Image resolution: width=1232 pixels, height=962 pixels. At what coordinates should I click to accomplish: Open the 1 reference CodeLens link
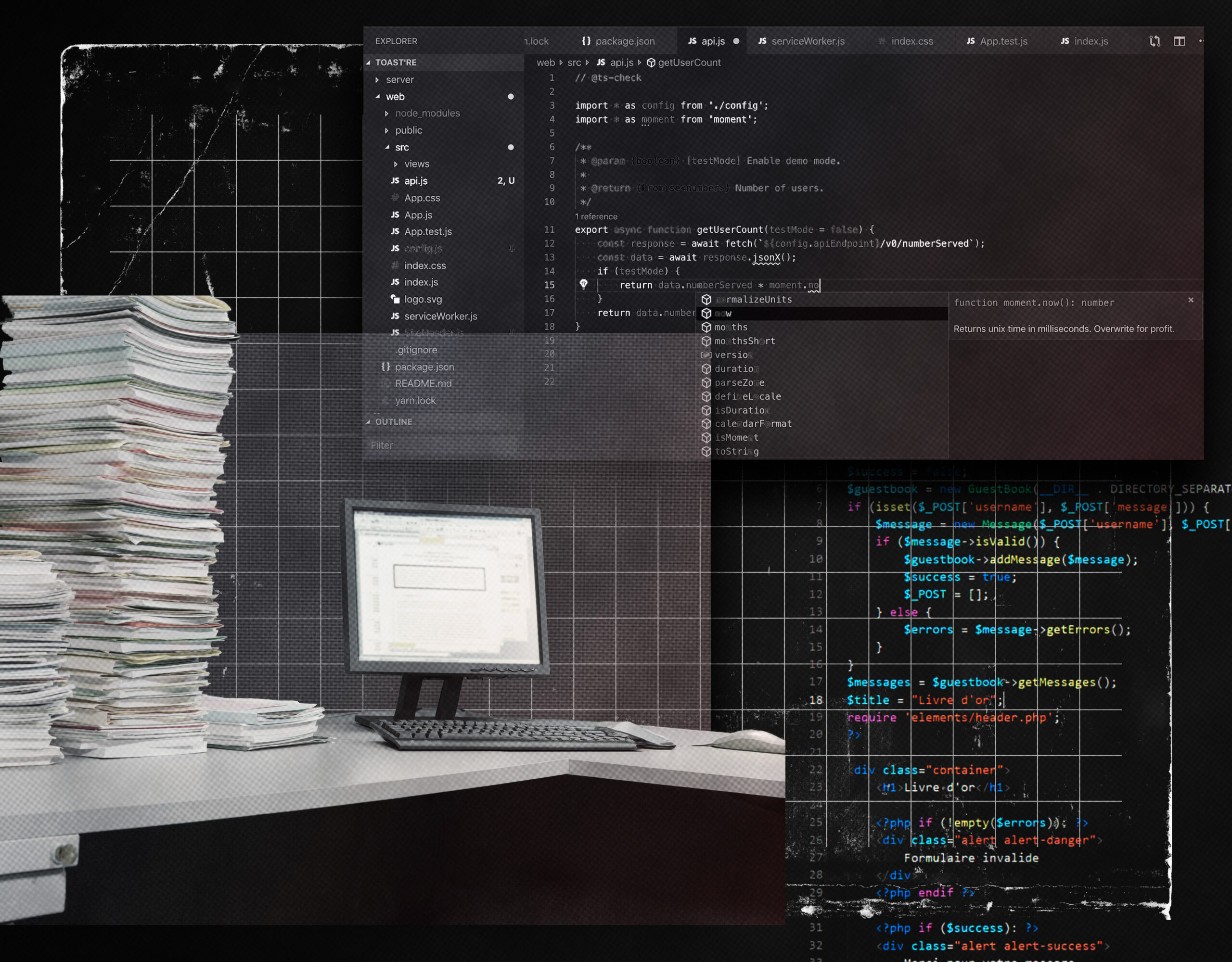pyautogui.click(x=596, y=216)
